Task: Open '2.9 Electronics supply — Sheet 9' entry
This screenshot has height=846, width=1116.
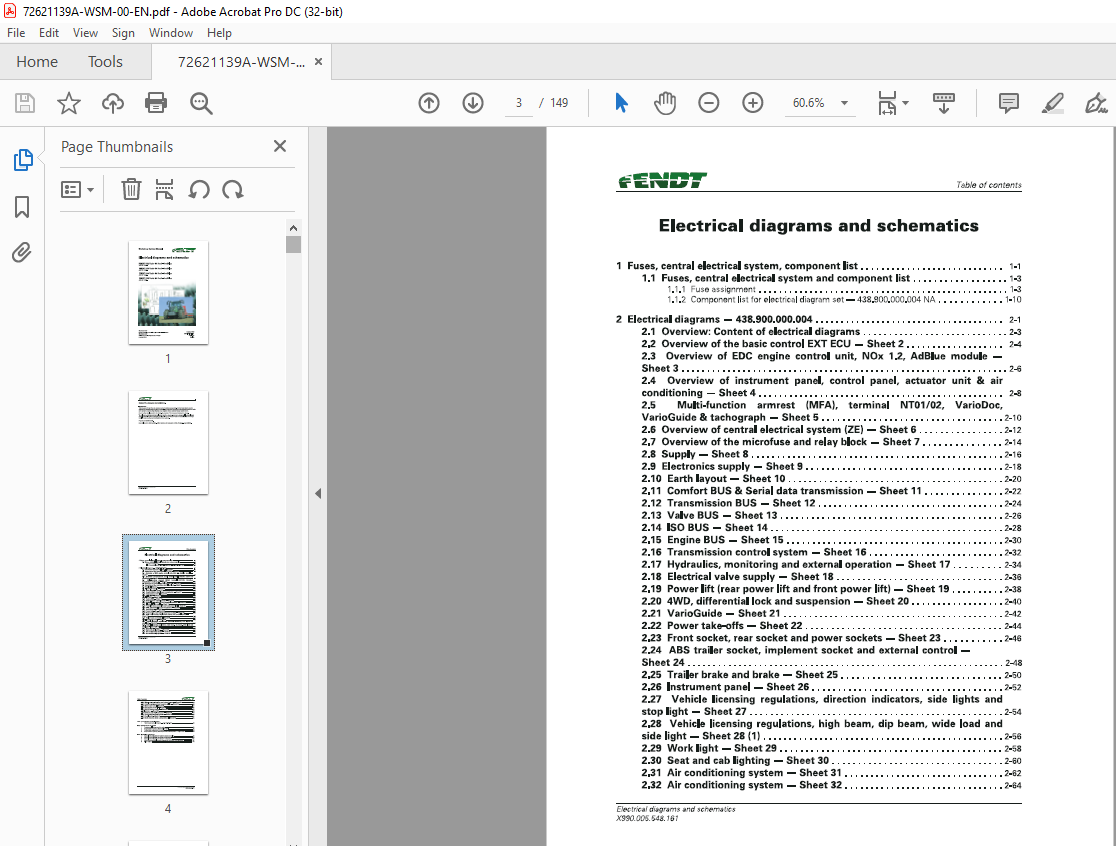Action: [831, 467]
